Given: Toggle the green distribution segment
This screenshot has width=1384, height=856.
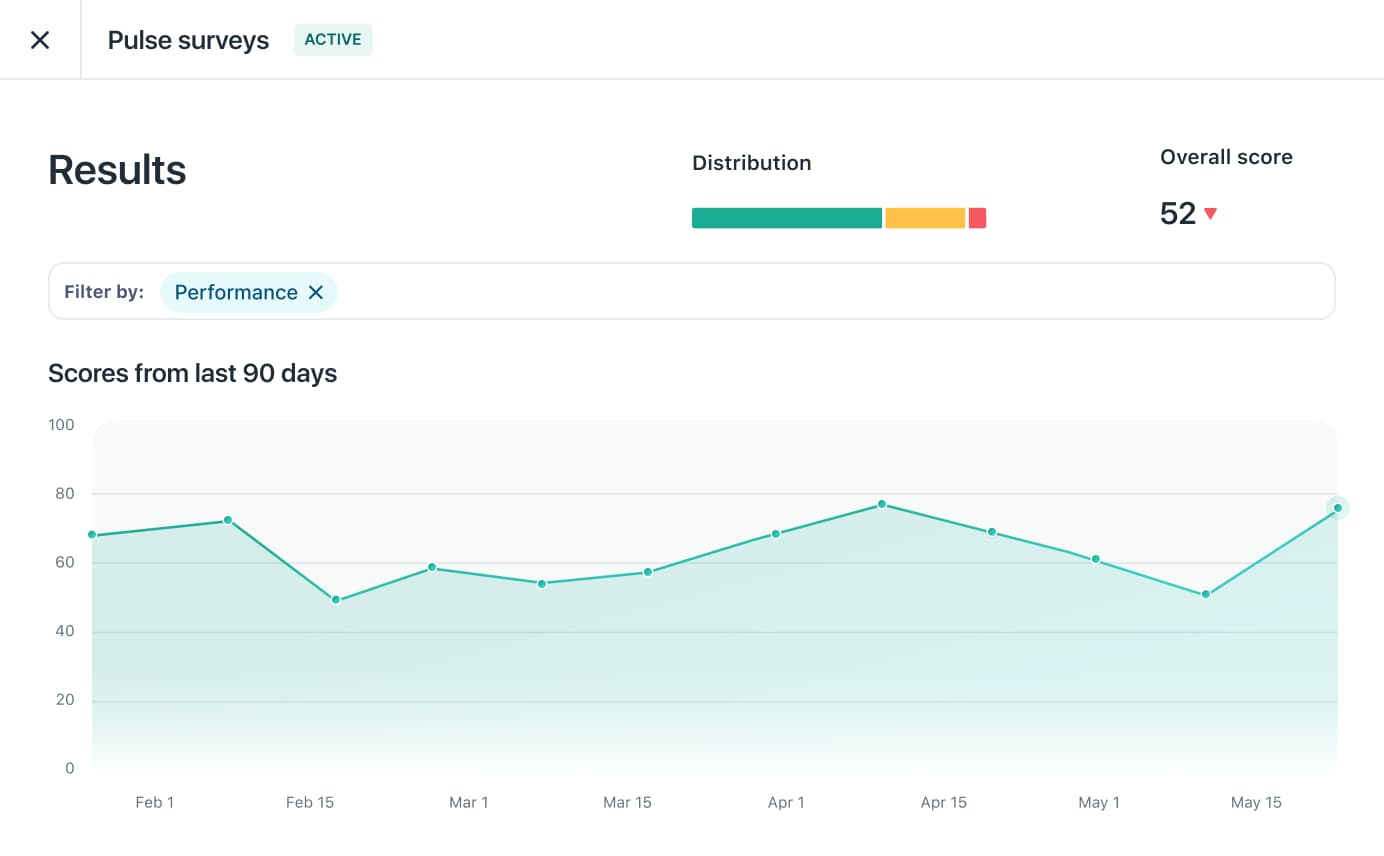Looking at the screenshot, I should point(786,217).
